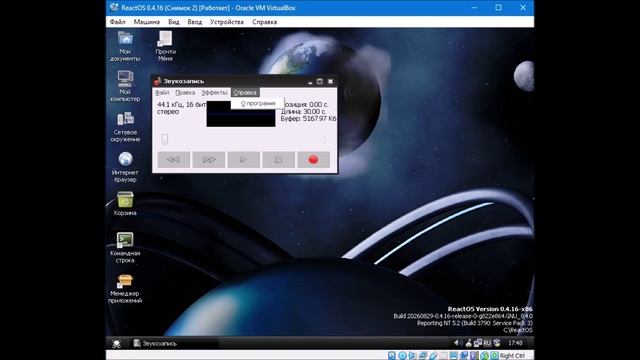Open the VirtualBox Справка menu
The height and width of the screenshot is (360, 640).
coord(264,22)
